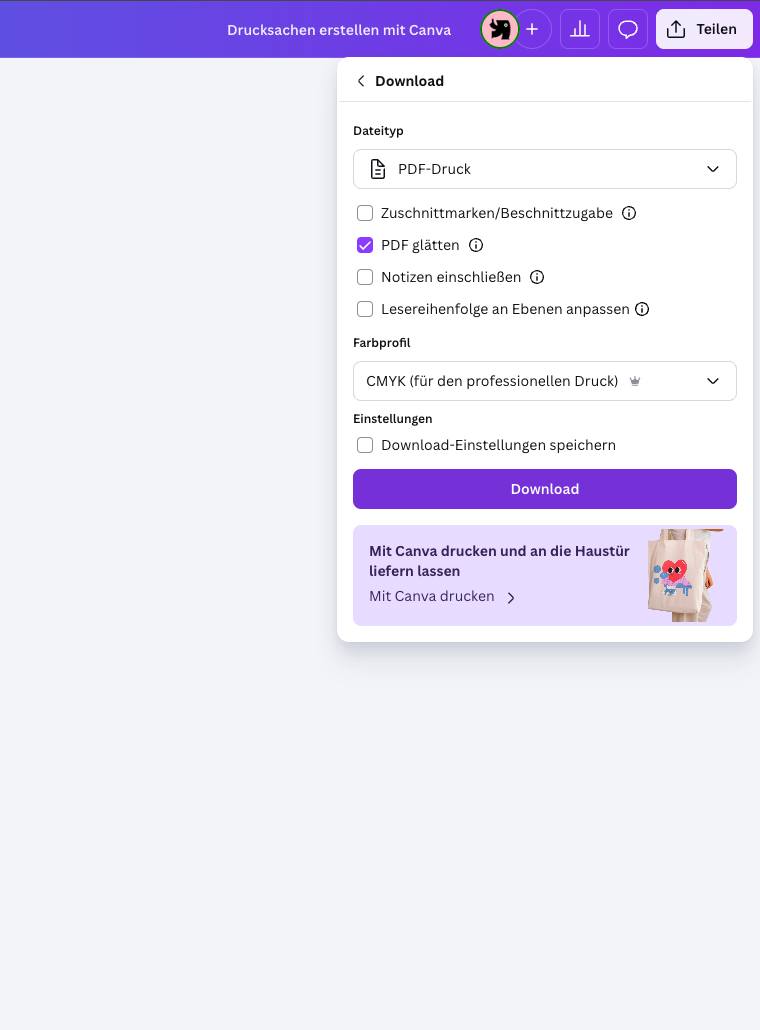Click the crown icon in the Farbprofil selector
Viewport: 760px width, 1030px height.
[x=634, y=381]
